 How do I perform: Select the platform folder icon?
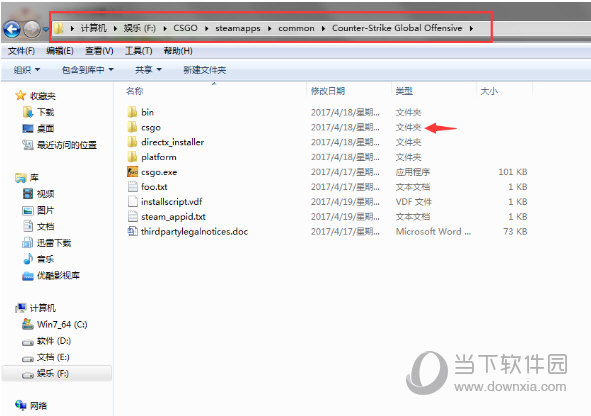[x=132, y=157]
